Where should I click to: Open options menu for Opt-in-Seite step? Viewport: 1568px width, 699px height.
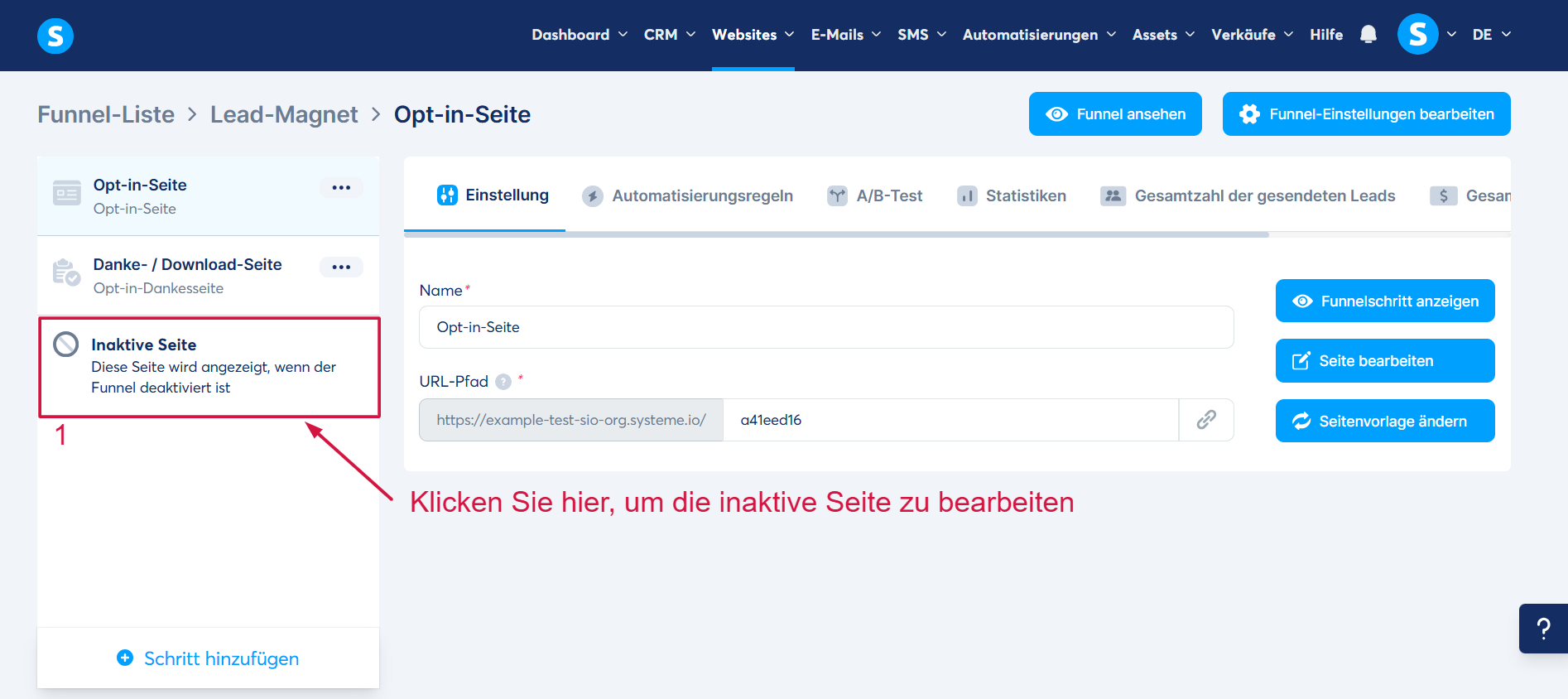tap(341, 187)
